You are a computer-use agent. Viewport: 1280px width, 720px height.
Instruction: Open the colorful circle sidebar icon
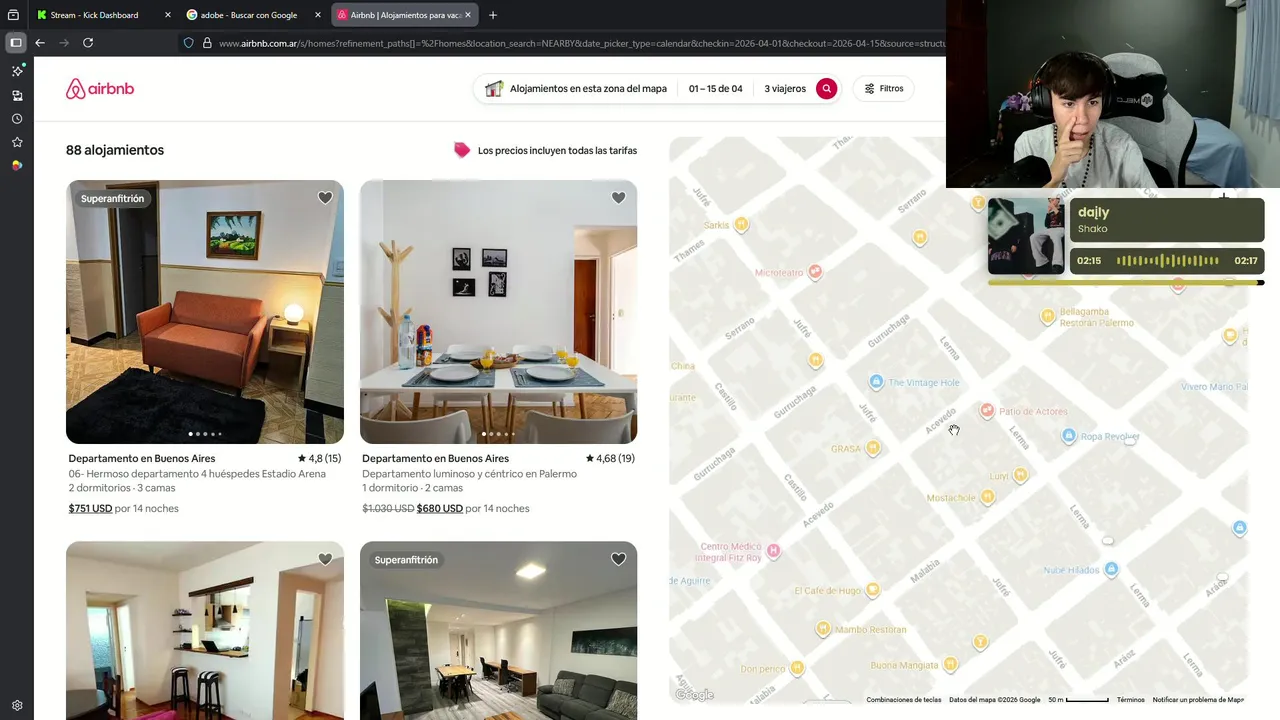point(17,166)
